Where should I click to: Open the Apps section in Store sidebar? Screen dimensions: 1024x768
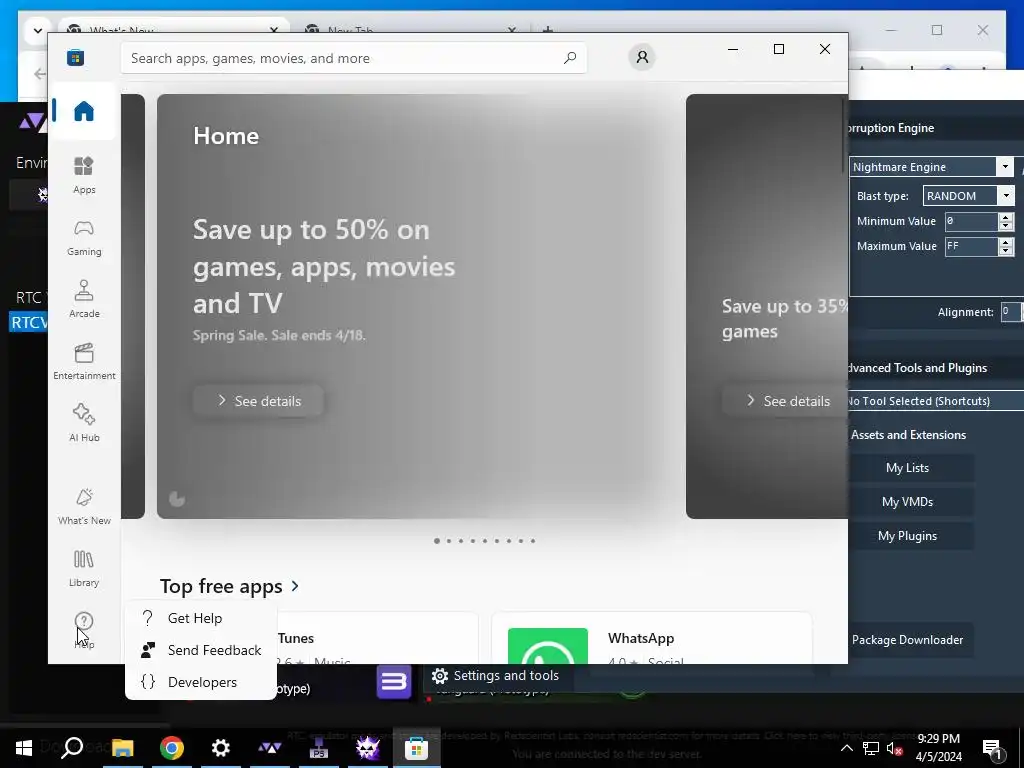point(84,175)
